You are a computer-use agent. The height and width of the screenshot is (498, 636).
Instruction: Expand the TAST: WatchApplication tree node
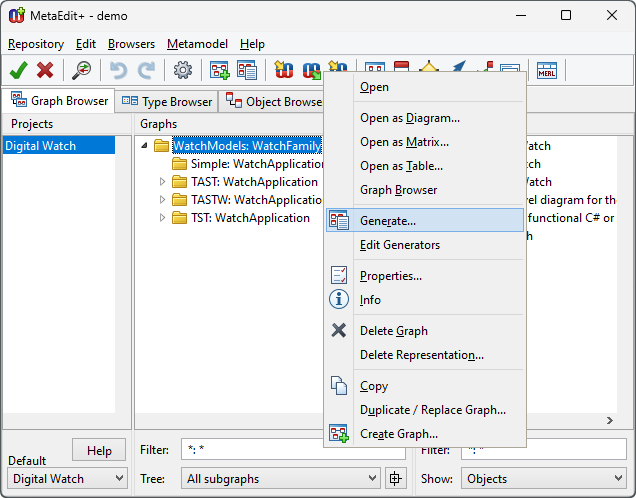163,182
